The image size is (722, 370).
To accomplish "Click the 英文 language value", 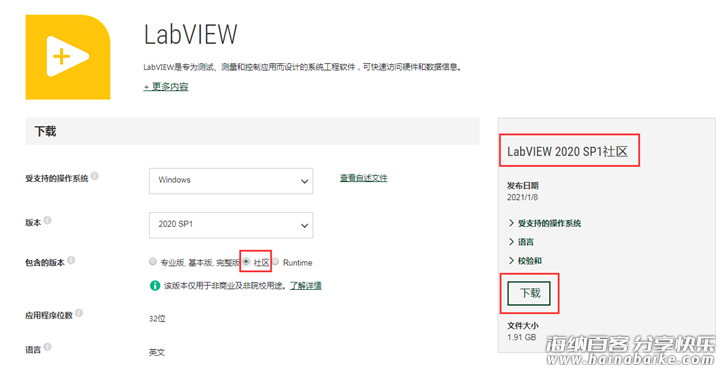I will coord(157,353).
